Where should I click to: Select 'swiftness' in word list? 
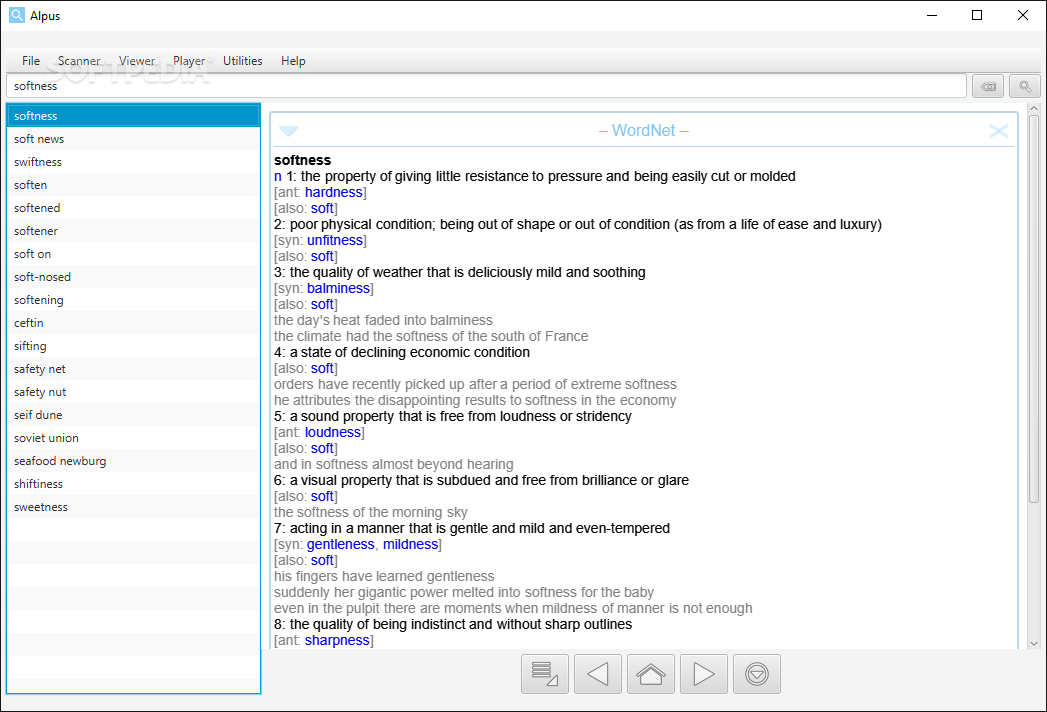(x=134, y=162)
